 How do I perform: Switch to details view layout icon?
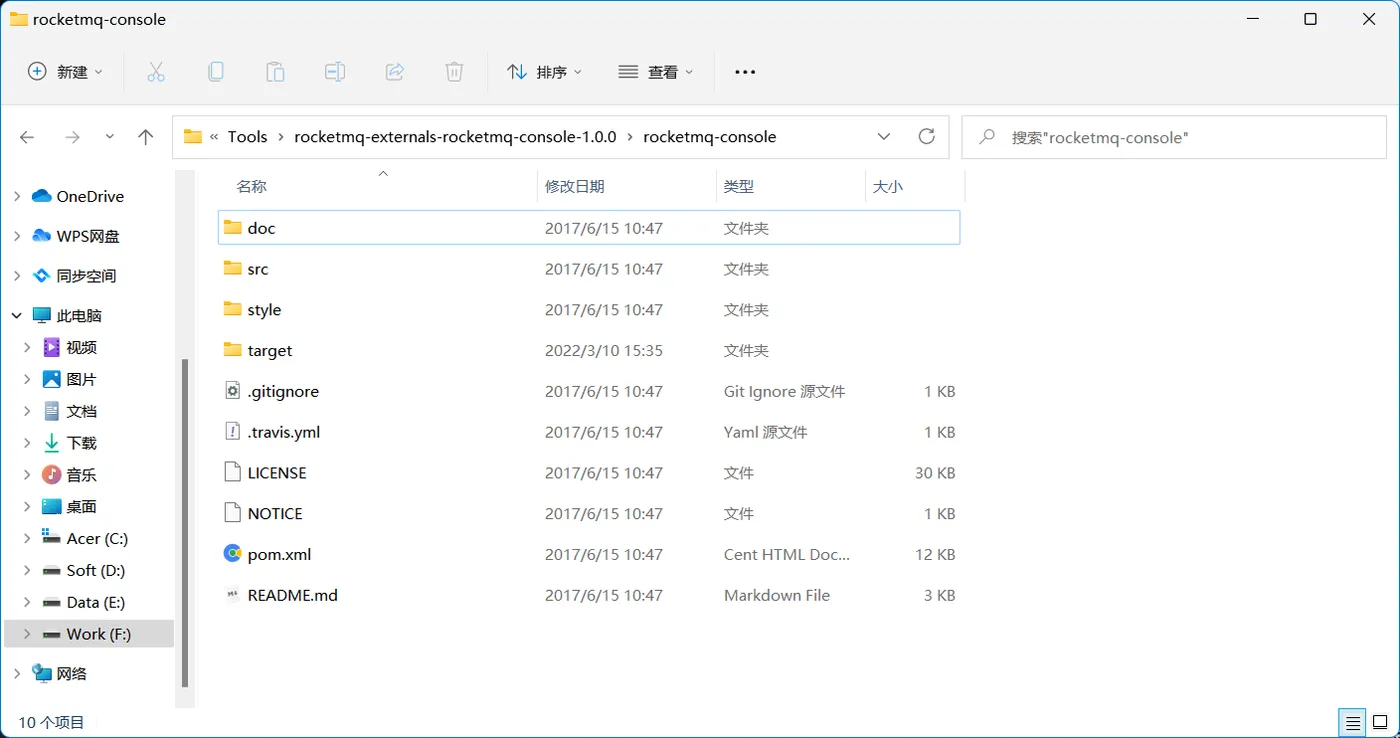coord(1353,722)
